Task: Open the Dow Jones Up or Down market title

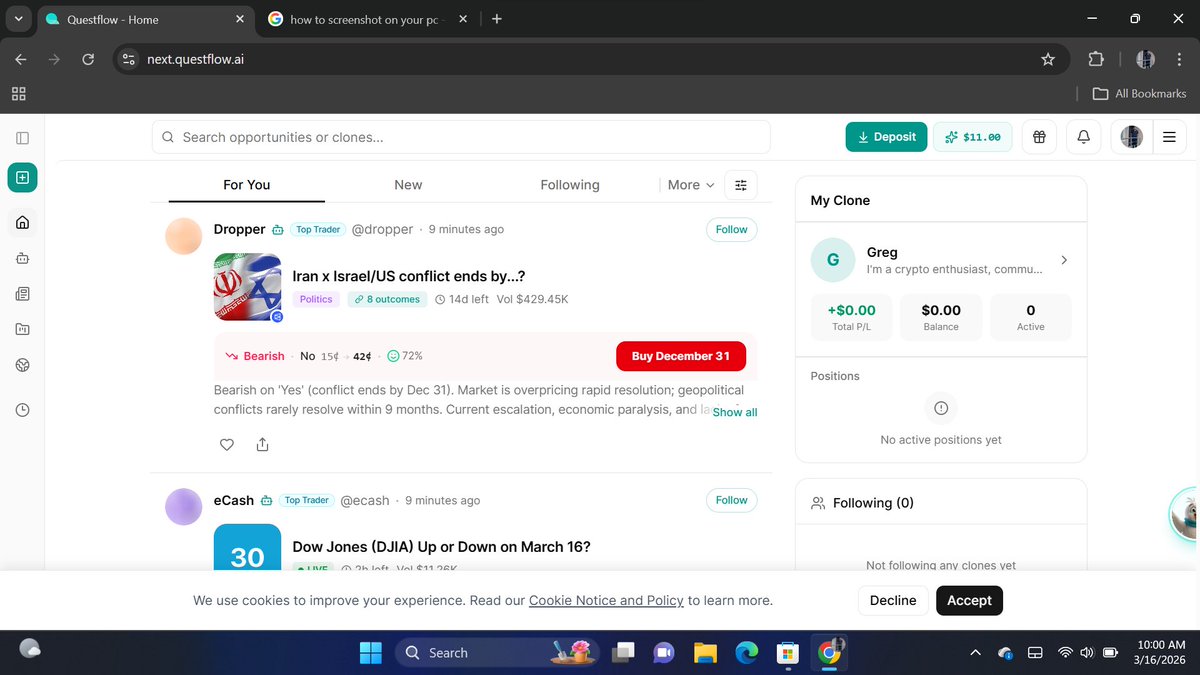Action: (442, 547)
